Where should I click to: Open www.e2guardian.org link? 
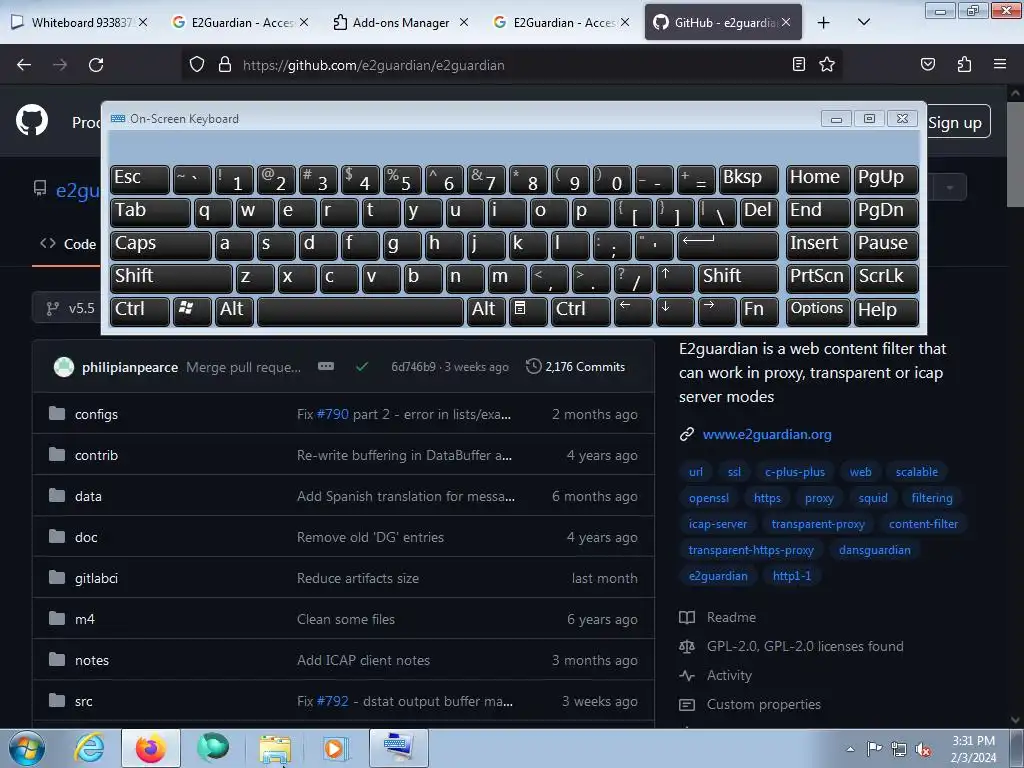[767, 434]
